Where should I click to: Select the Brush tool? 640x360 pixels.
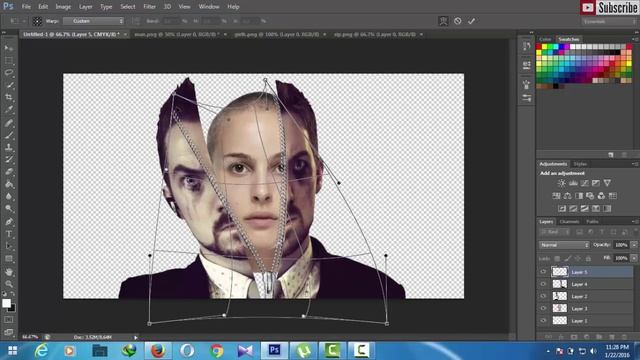click(x=9, y=135)
